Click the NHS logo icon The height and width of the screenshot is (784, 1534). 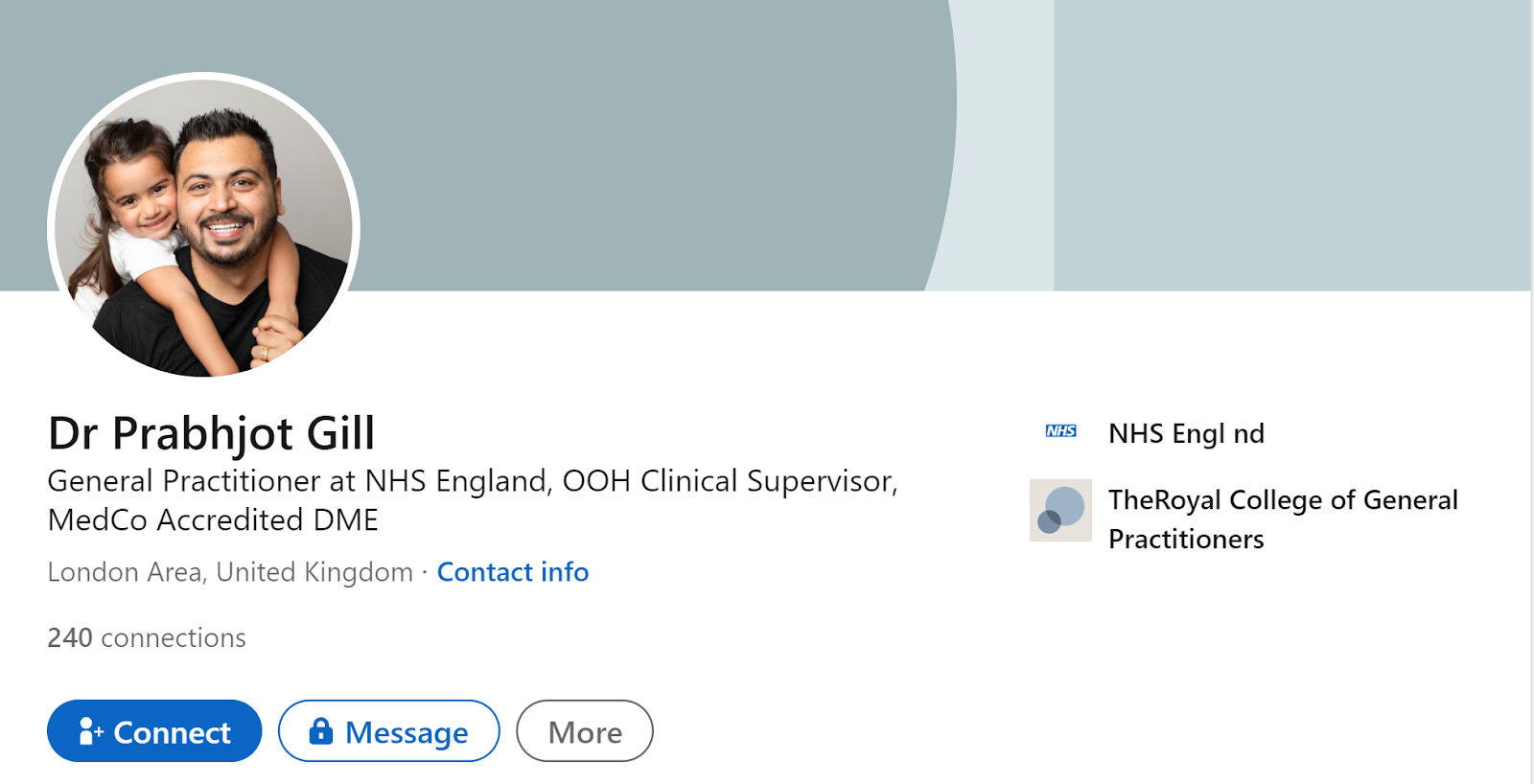pyautogui.click(x=1060, y=431)
